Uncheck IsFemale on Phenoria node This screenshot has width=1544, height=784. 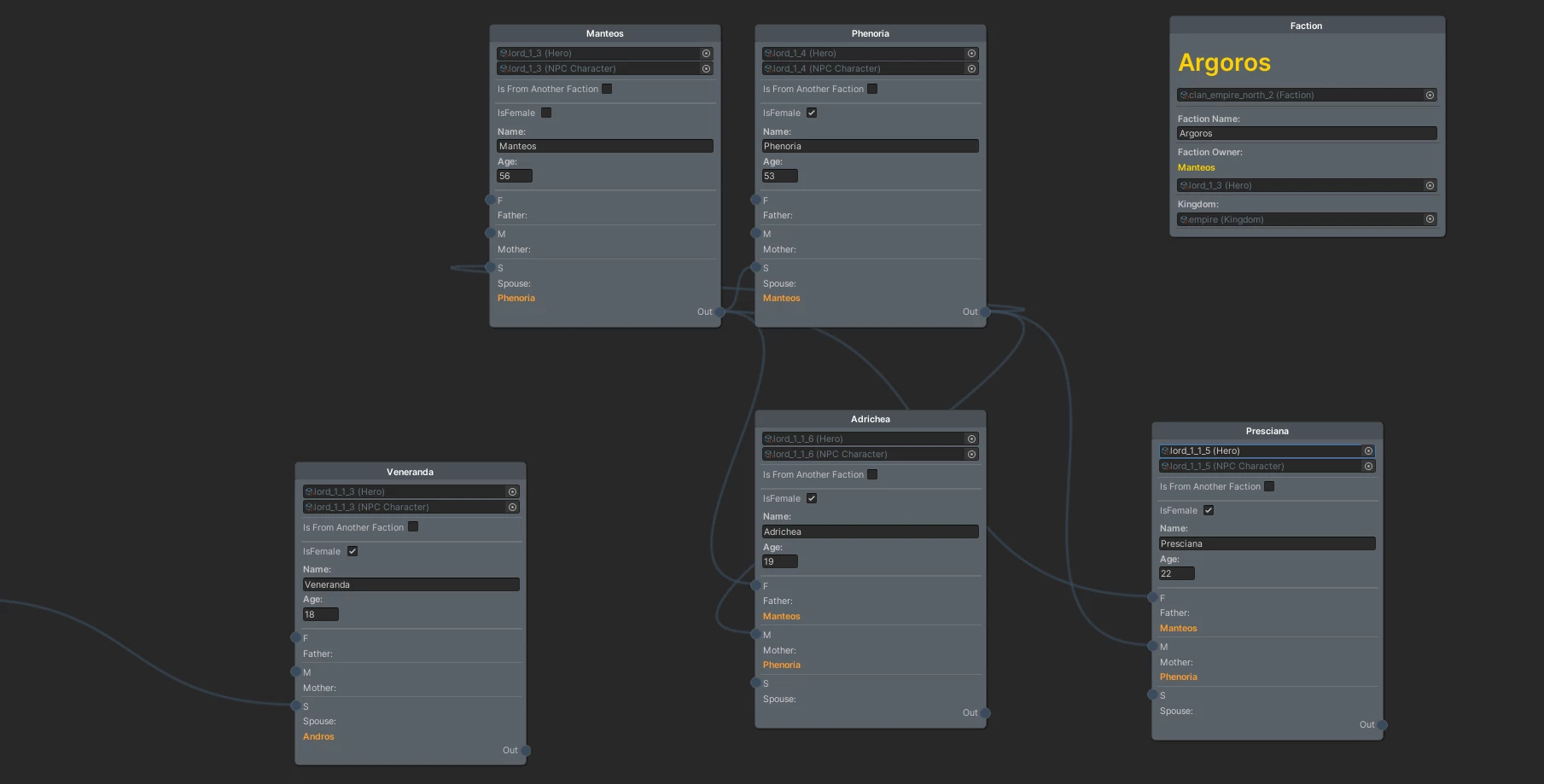812,113
